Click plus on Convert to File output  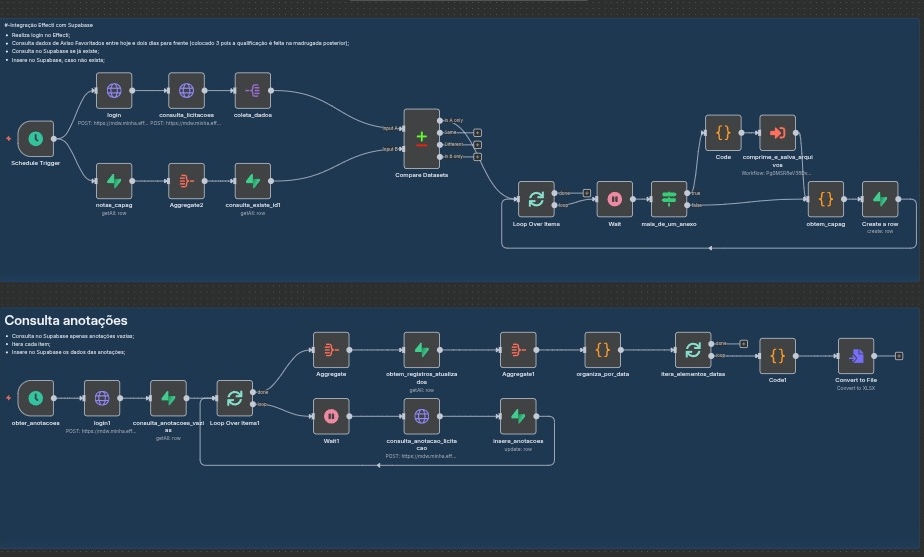899,355
